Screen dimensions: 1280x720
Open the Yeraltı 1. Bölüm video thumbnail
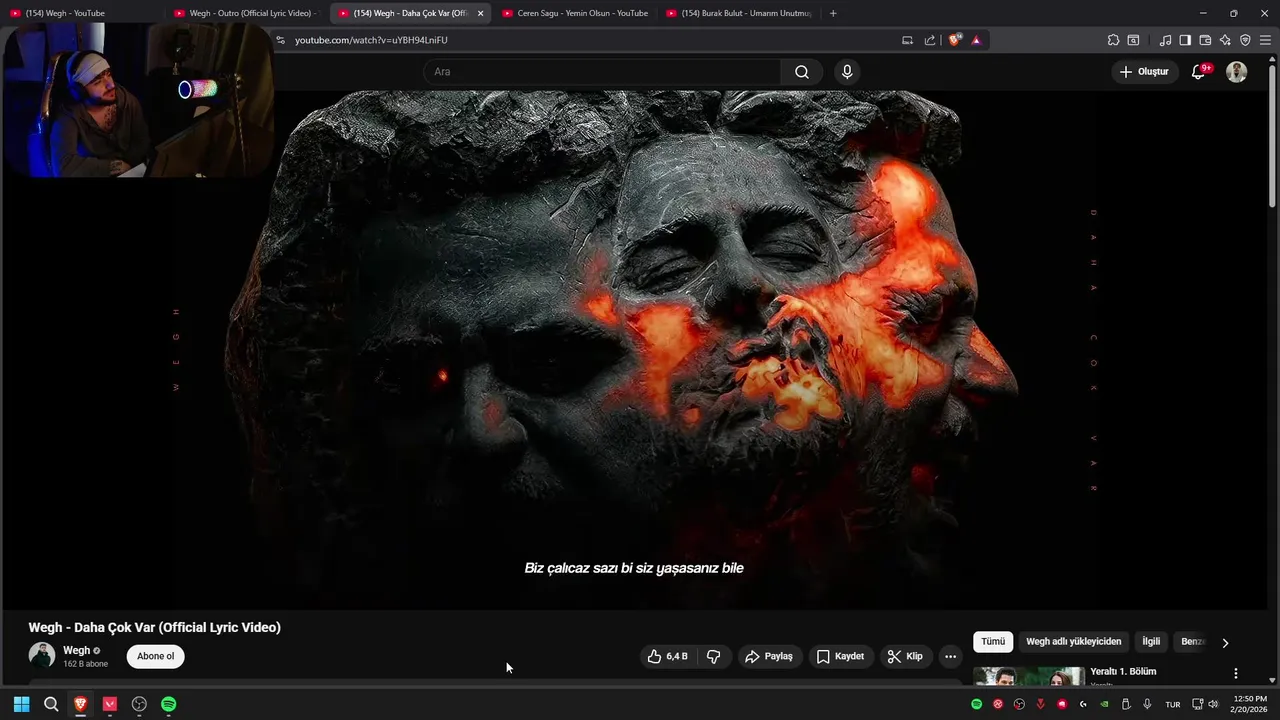1029,677
